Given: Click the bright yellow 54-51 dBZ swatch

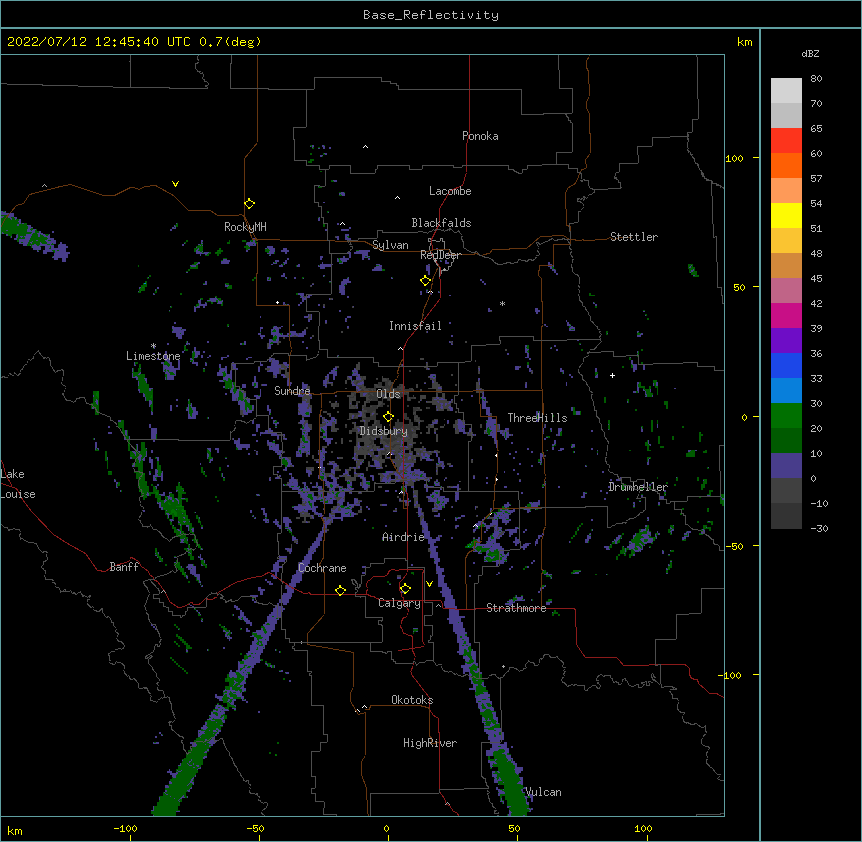Looking at the screenshot, I should pyautogui.click(x=786, y=215).
